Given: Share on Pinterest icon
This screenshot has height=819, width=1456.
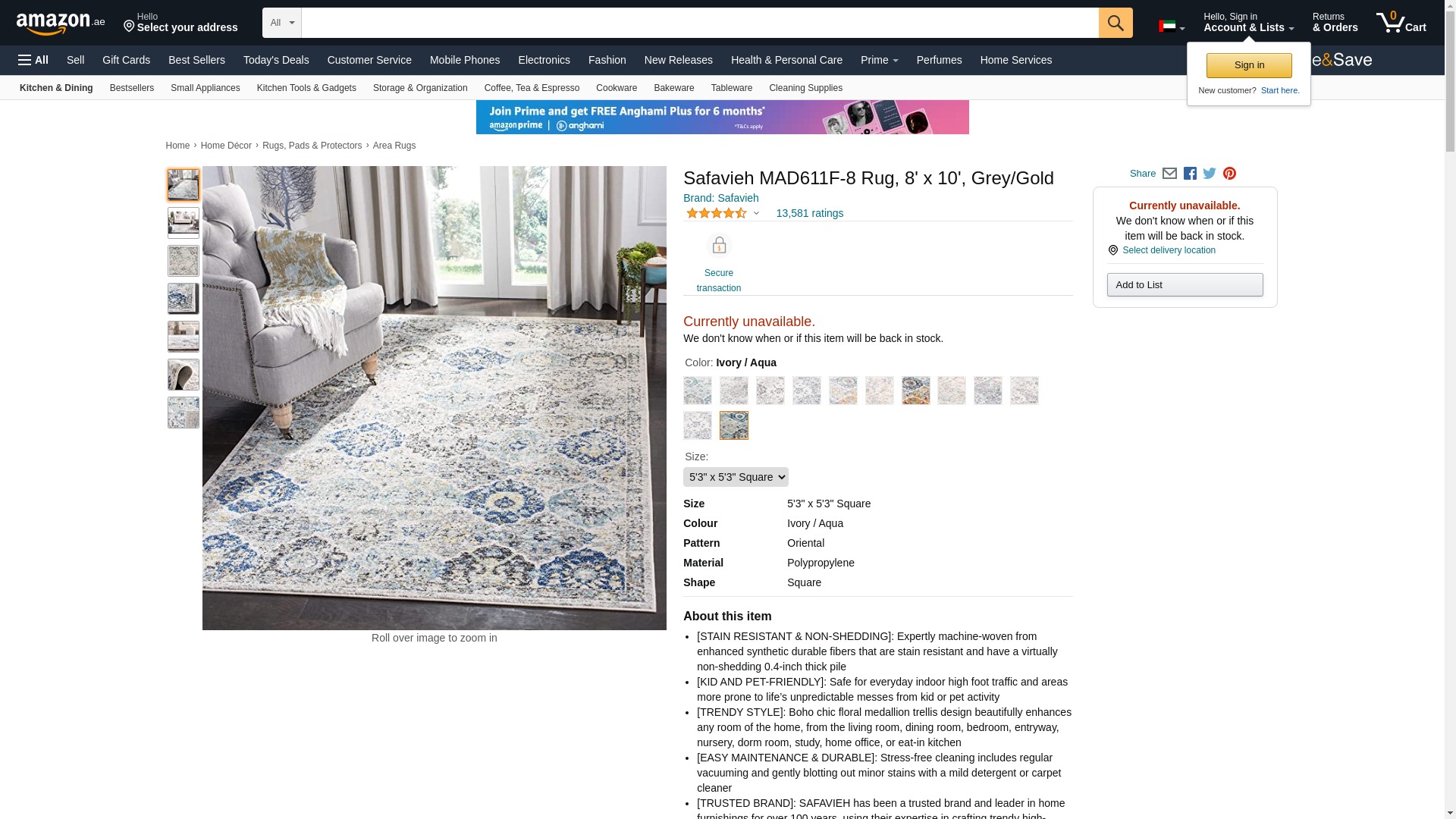Looking at the screenshot, I should click(x=1229, y=174).
